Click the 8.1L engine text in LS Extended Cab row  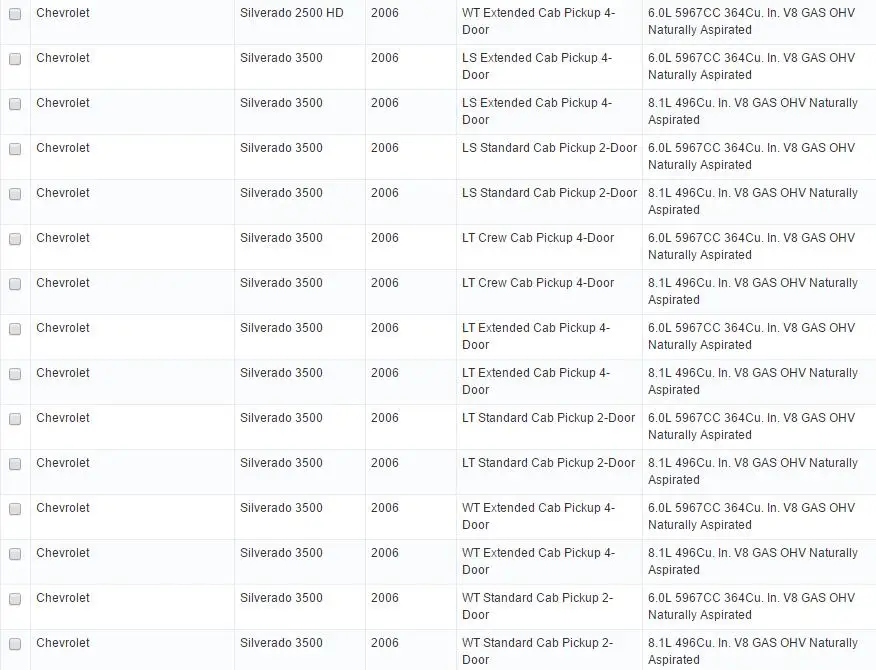click(753, 111)
